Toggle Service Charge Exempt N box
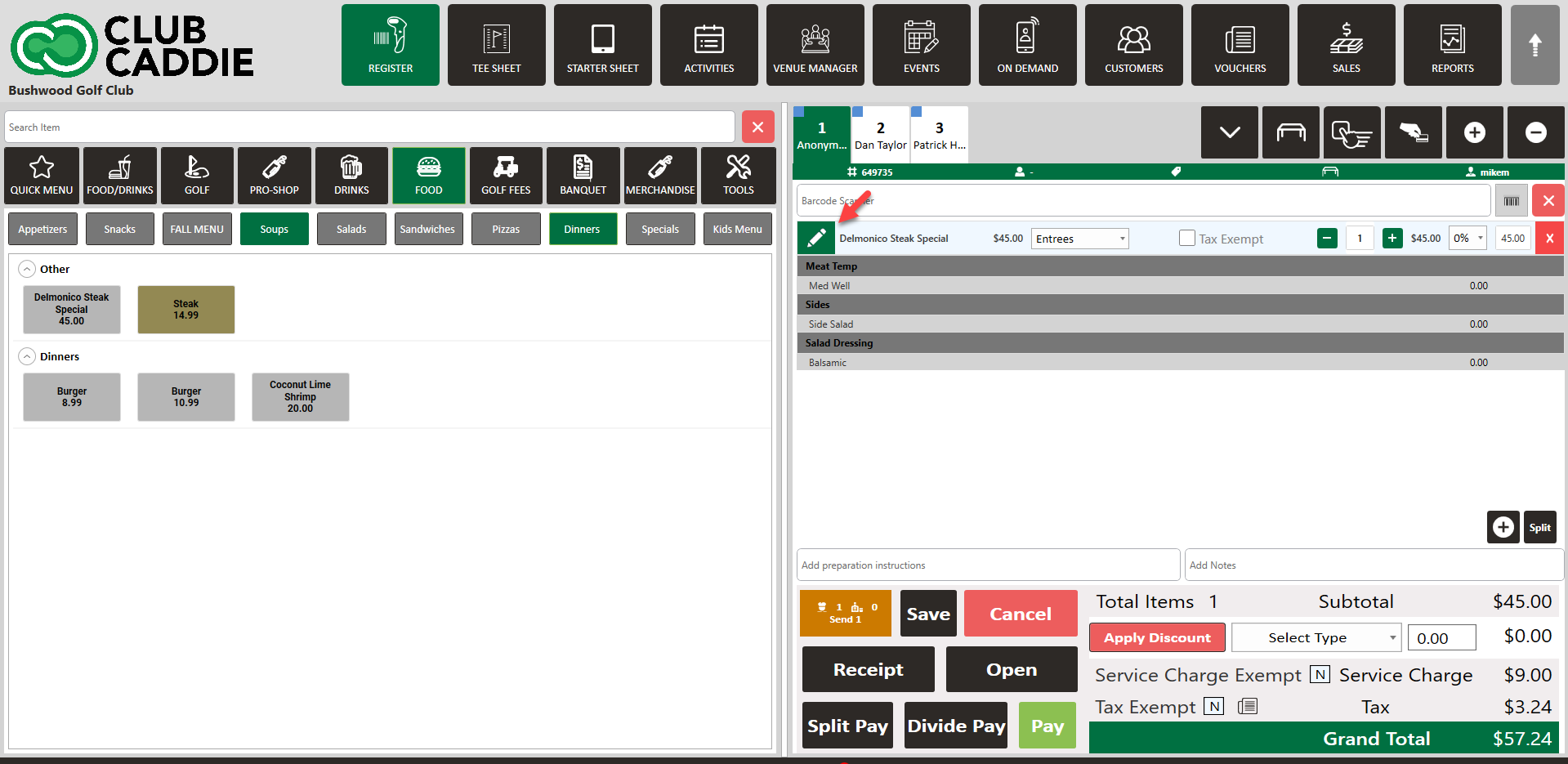Screen dimensions: 1568x764 click(1320, 675)
